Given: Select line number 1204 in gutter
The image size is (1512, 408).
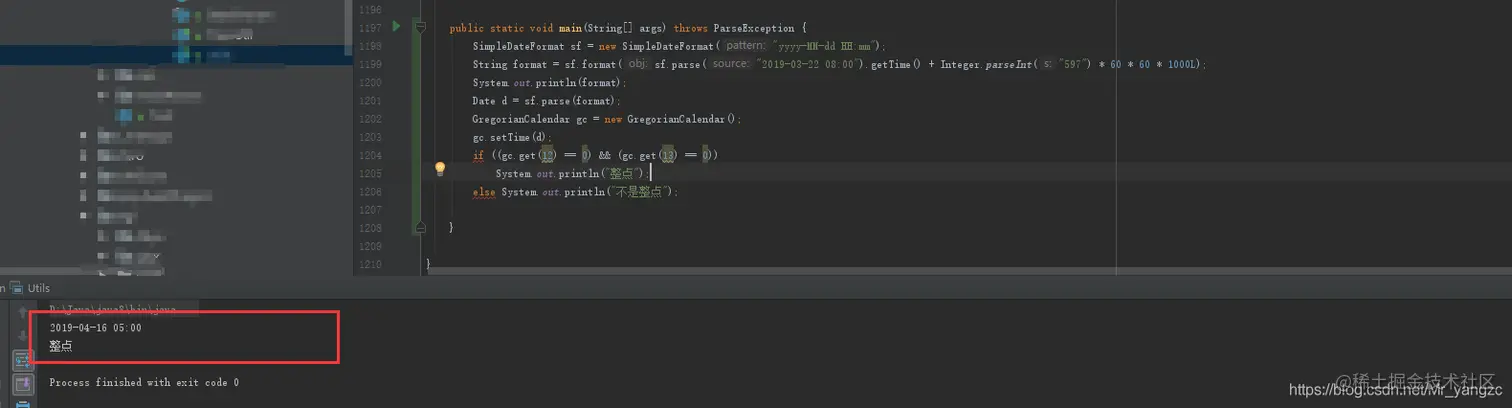Looking at the screenshot, I should 369,155.
